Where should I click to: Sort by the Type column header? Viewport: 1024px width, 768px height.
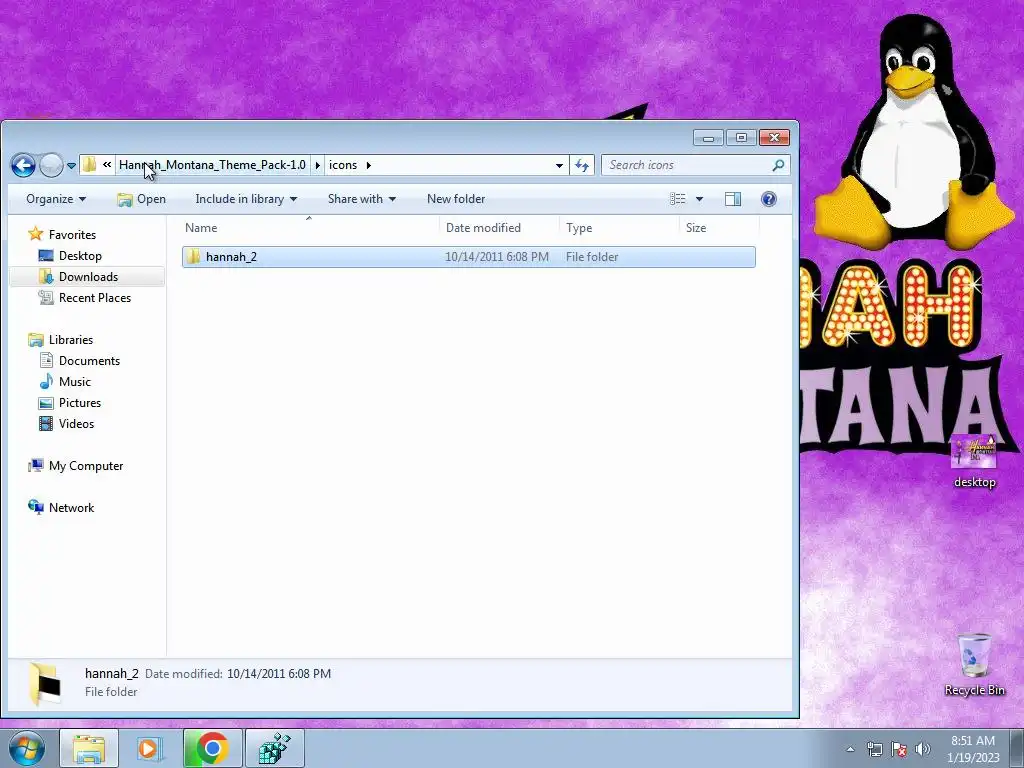(x=620, y=227)
